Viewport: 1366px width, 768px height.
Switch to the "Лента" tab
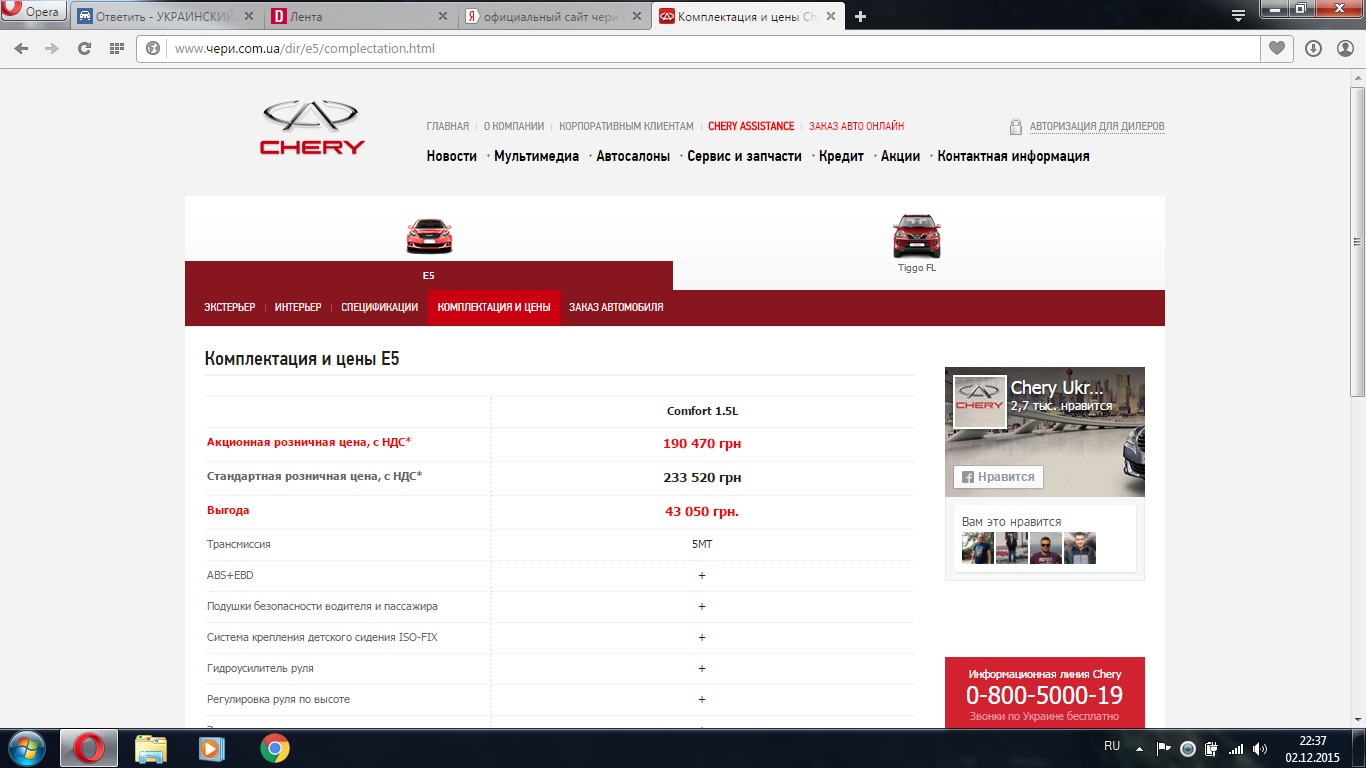[x=360, y=16]
